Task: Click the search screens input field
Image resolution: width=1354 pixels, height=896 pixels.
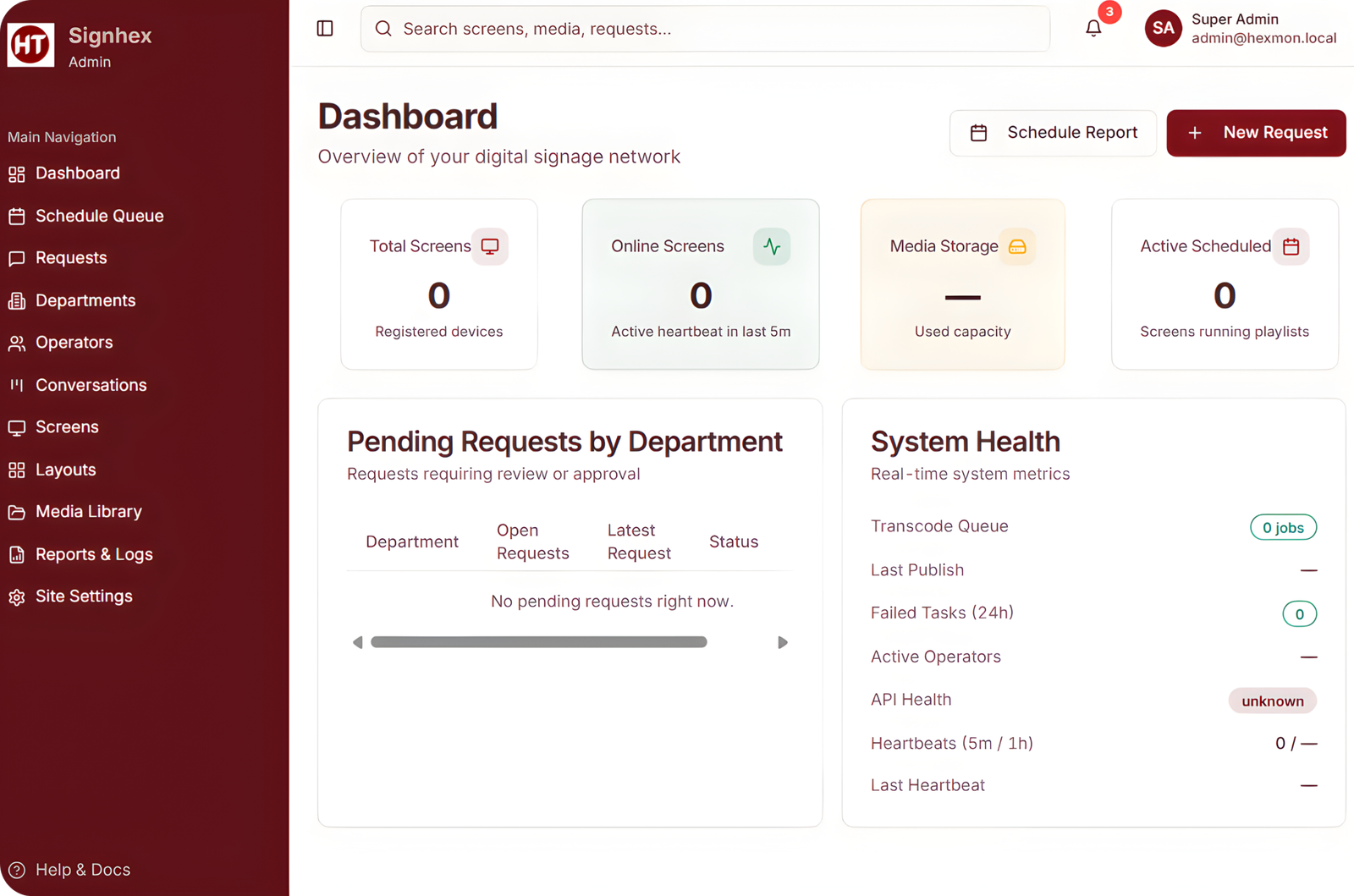Action: coord(705,29)
